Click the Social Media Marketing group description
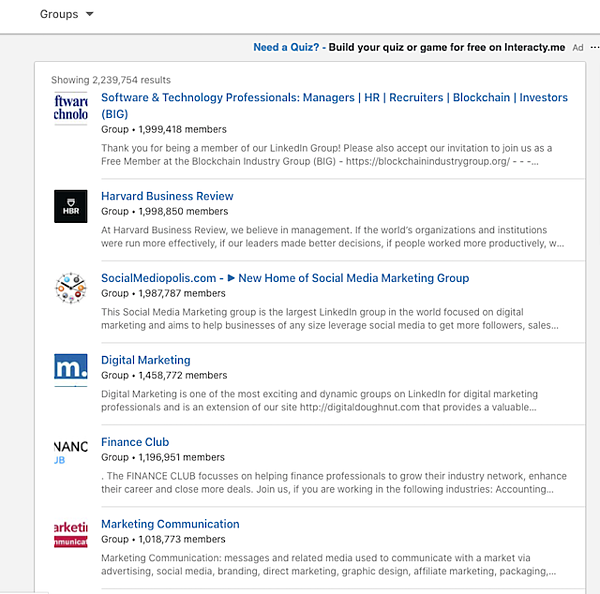Screen dimensions: 600x594 click(x=330, y=318)
